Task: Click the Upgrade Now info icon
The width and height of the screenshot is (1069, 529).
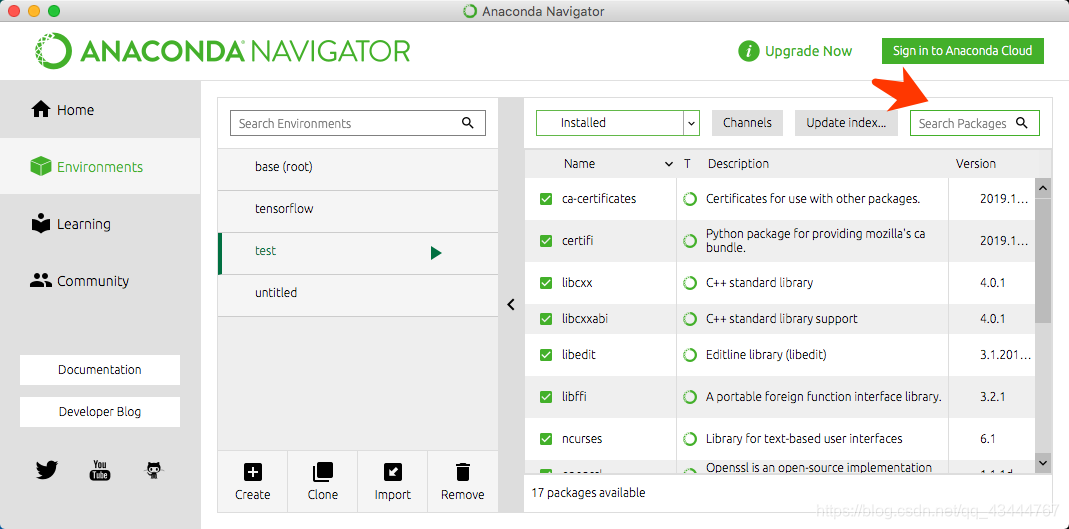Action: (749, 51)
